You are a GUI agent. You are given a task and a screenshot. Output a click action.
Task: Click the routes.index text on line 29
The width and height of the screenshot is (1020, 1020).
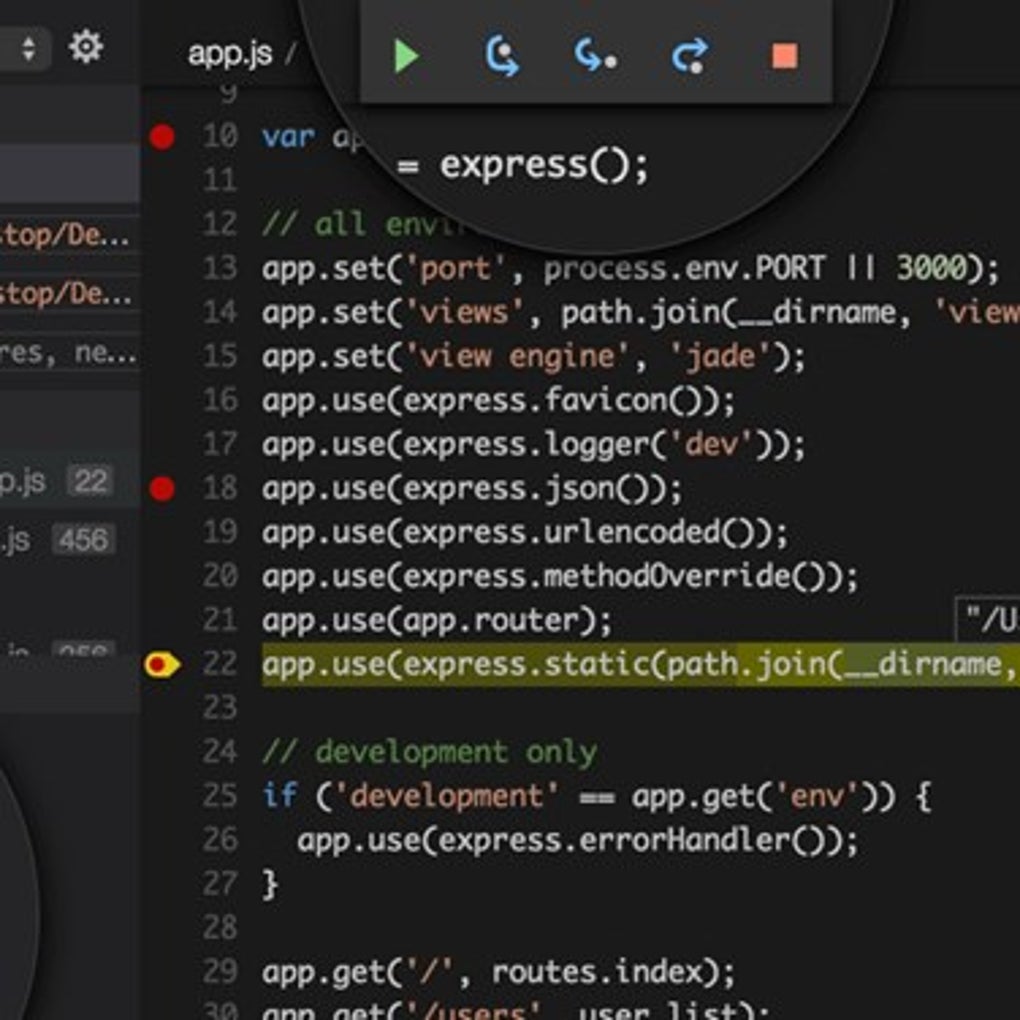click(598, 973)
